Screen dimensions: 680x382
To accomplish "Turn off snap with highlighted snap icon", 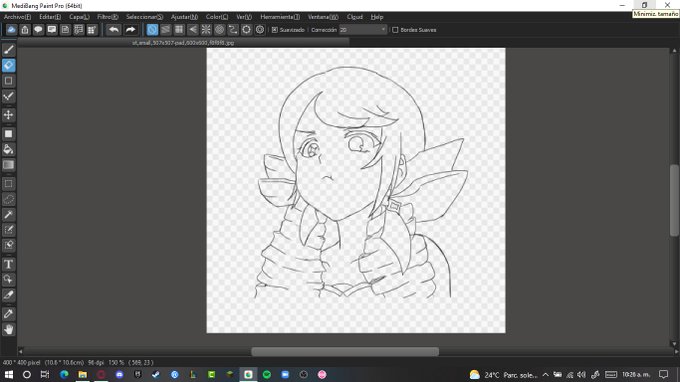I will coord(152,29).
